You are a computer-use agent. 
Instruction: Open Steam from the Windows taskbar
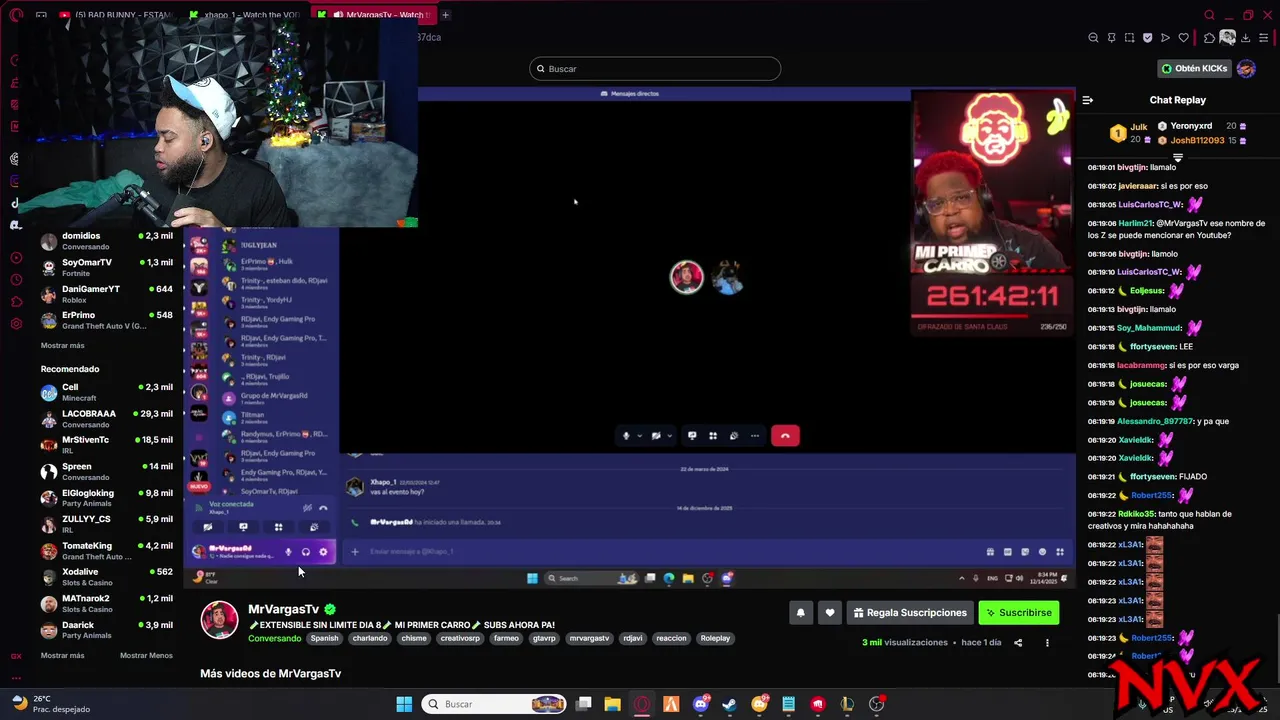[729, 704]
